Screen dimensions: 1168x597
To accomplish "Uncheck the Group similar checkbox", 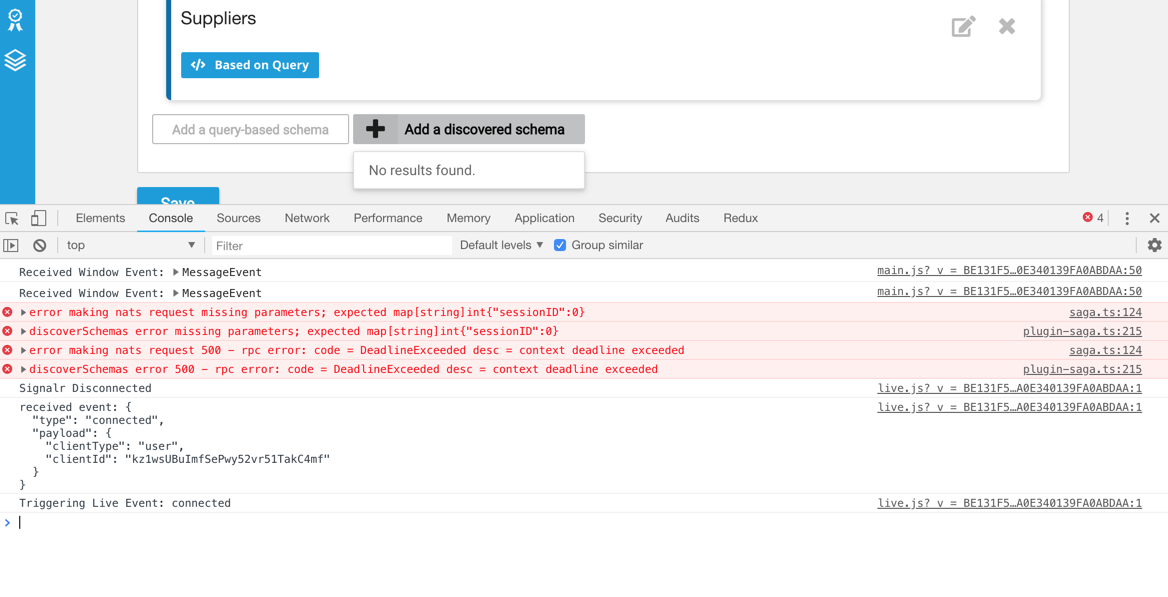I will (560, 245).
